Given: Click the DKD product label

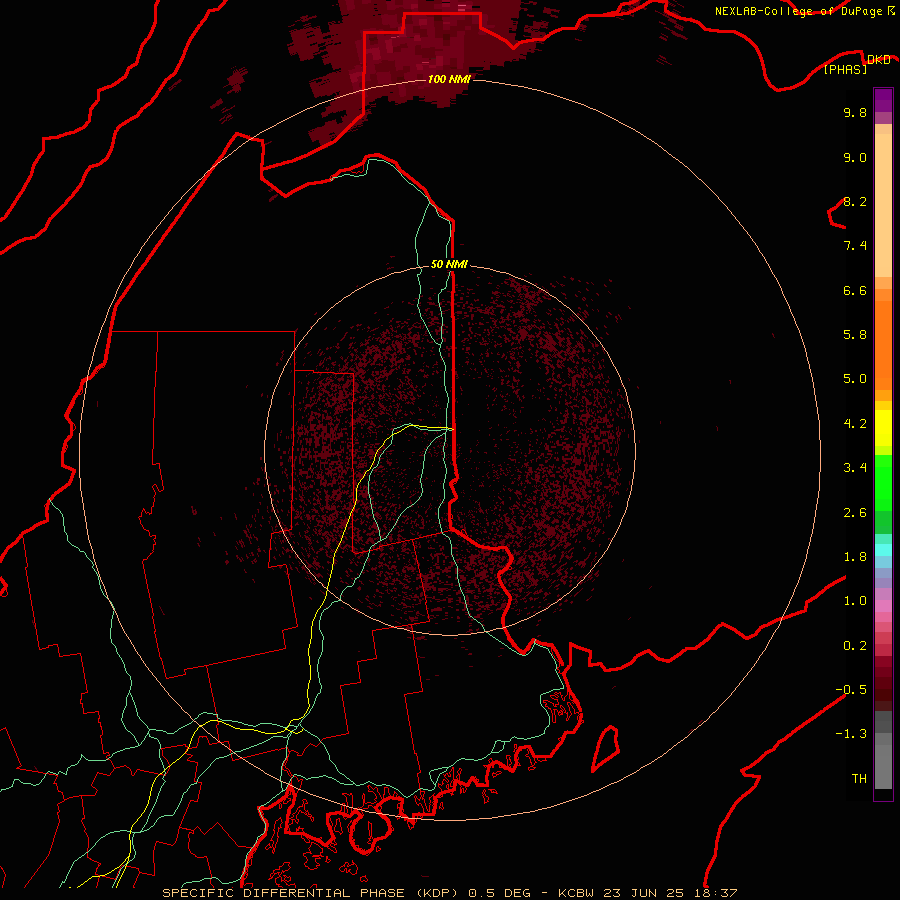Looking at the screenshot, I should coord(878,59).
